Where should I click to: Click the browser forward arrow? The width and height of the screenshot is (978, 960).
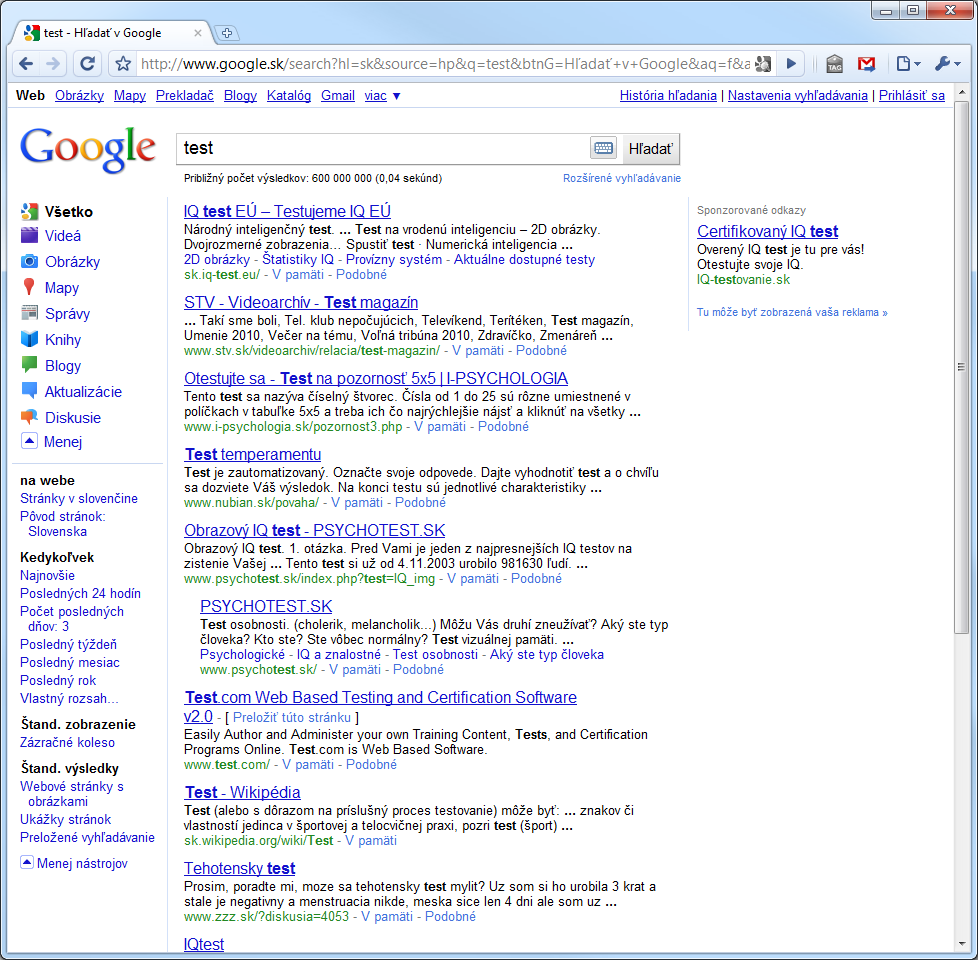pos(54,64)
